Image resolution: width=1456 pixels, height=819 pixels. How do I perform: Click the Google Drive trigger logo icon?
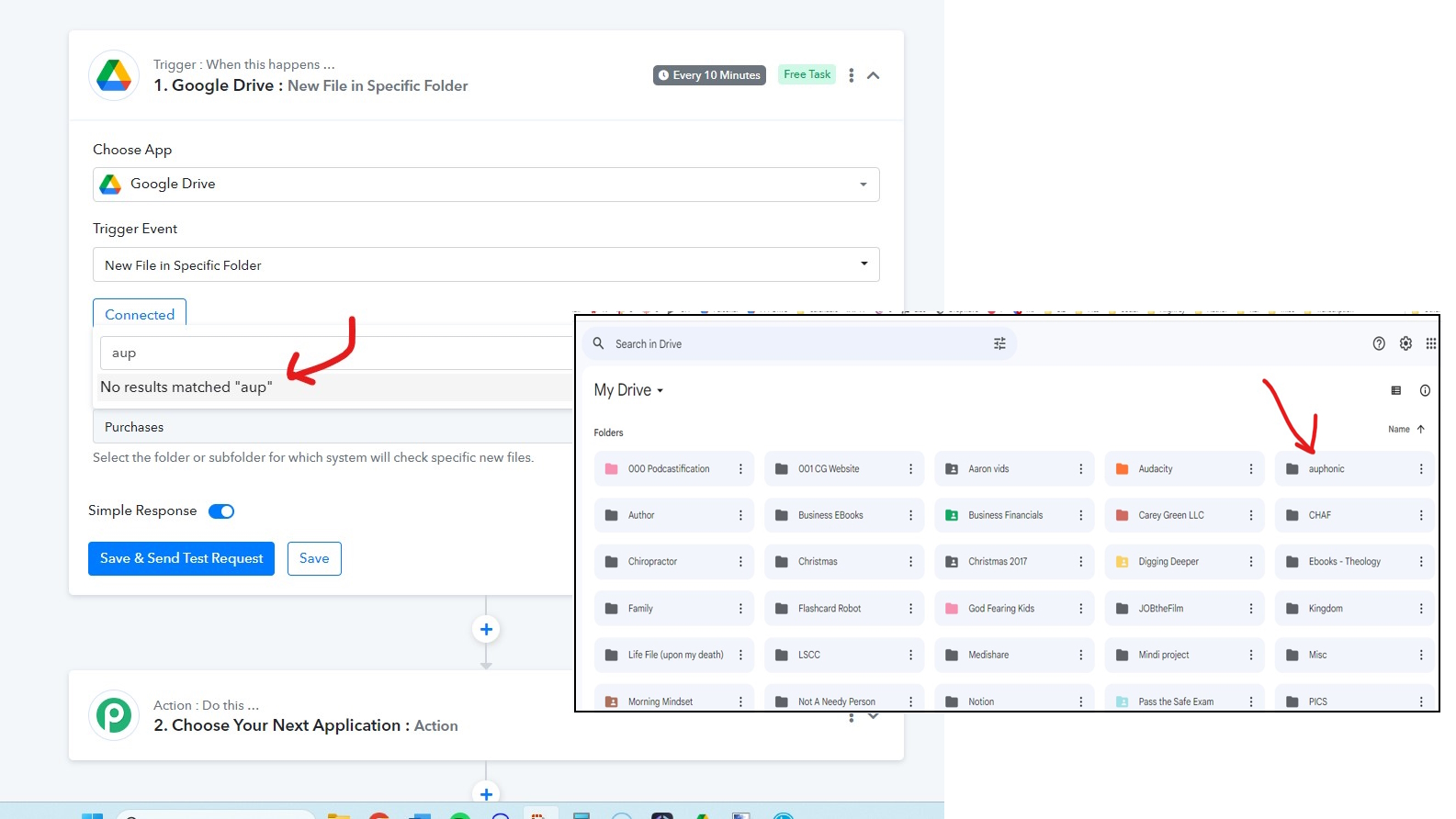[x=114, y=75]
